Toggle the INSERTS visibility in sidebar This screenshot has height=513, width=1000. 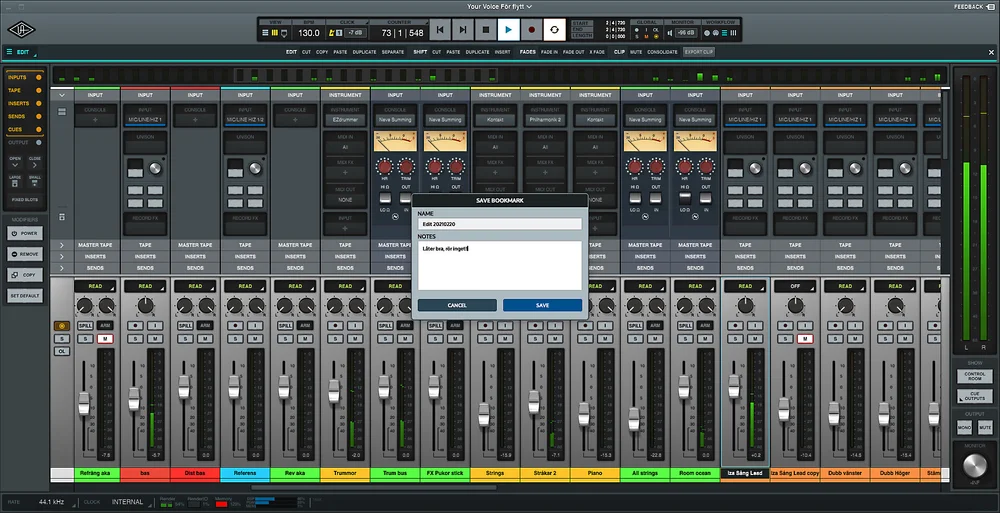(38, 103)
